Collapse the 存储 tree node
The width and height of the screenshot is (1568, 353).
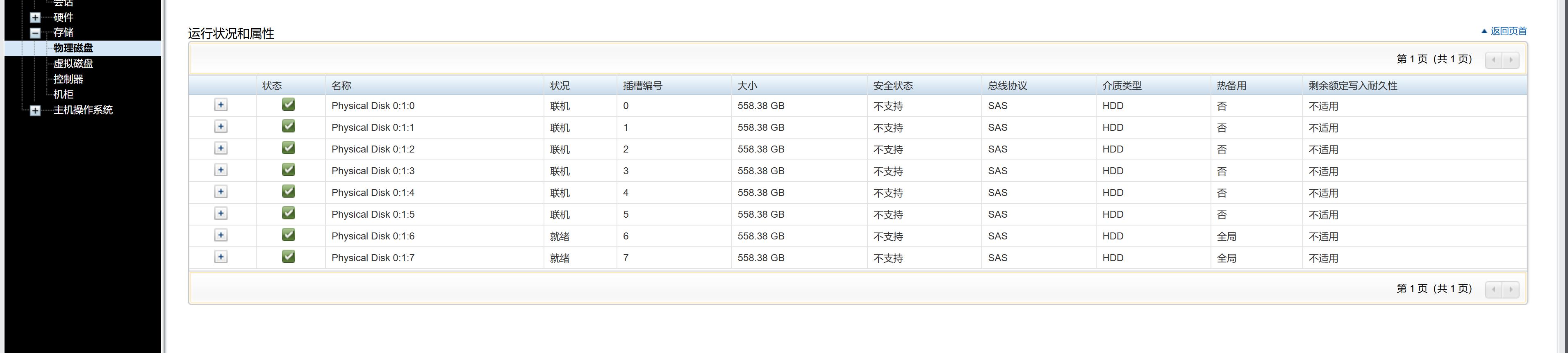click(35, 33)
